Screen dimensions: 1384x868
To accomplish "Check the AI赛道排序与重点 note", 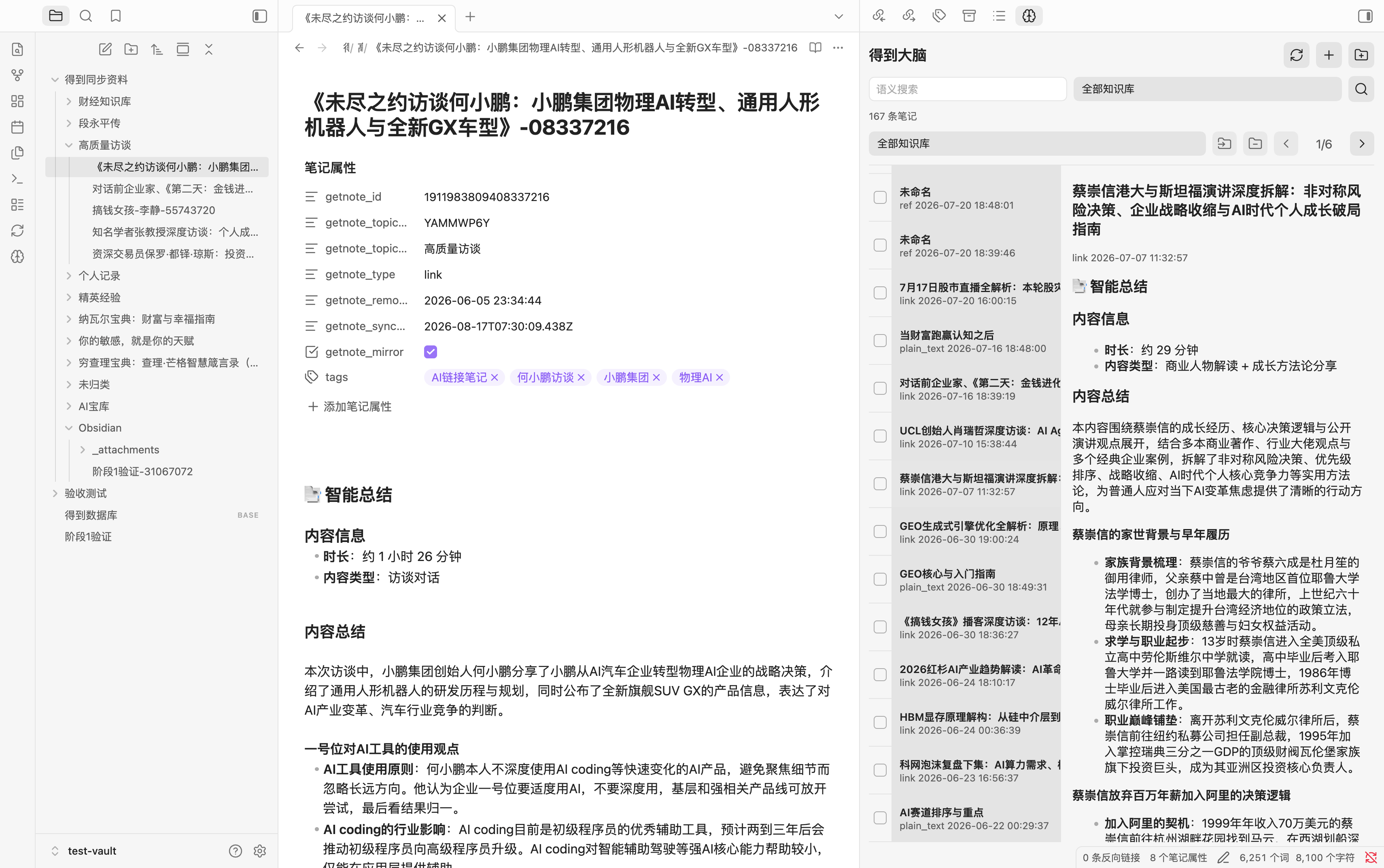I will 880,818.
